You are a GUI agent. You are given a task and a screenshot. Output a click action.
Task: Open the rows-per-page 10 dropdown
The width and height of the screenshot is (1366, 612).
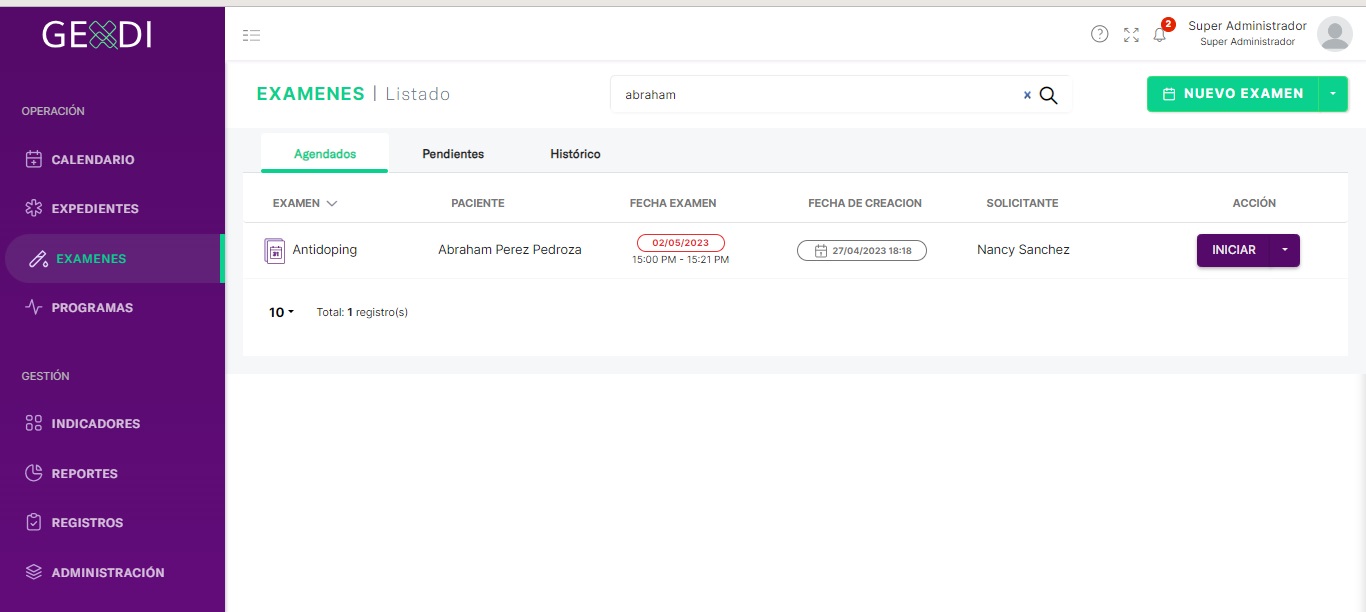(281, 312)
